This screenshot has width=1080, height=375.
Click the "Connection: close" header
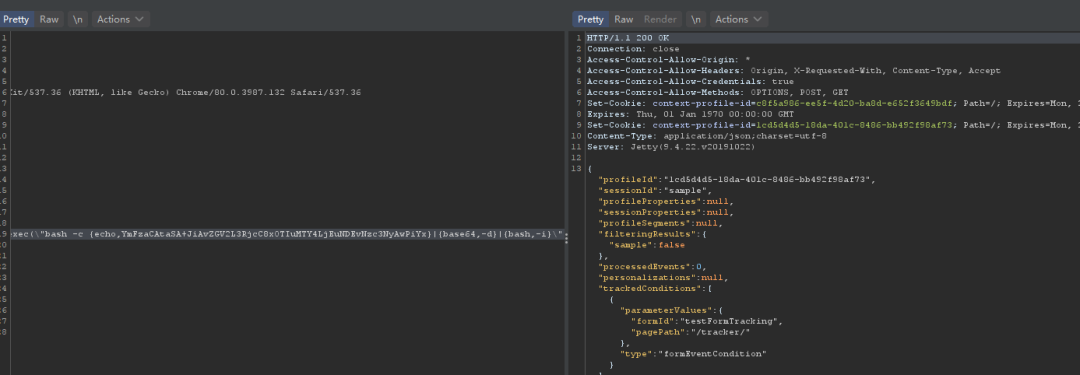(633, 49)
